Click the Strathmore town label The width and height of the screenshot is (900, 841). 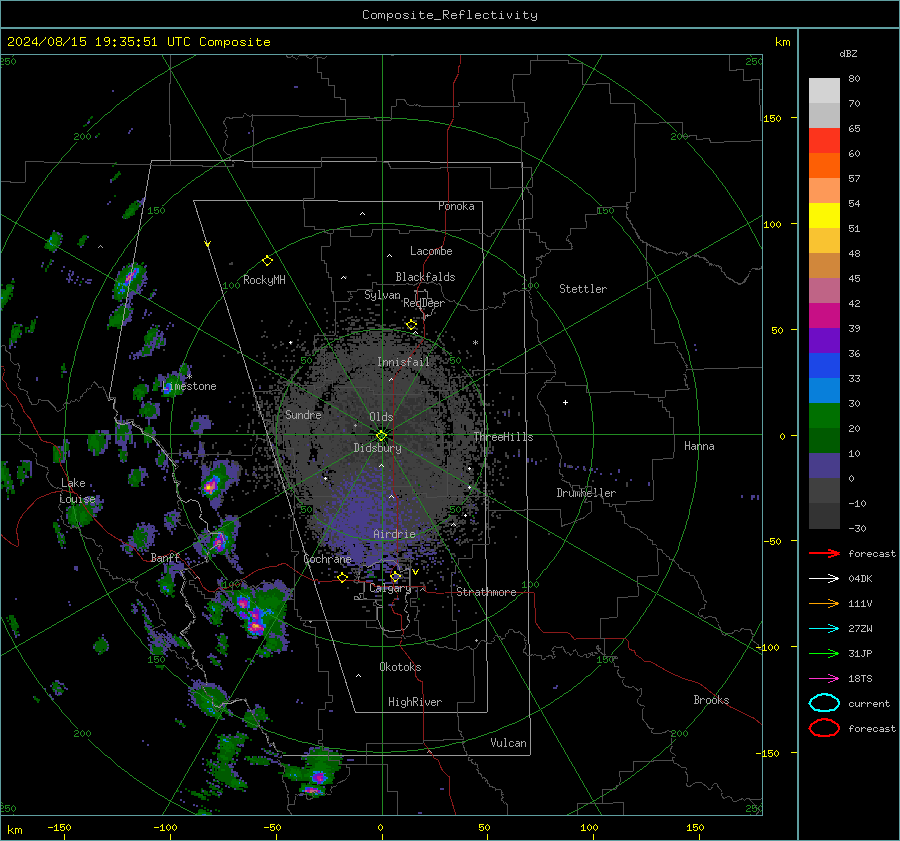click(x=486, y=592)
